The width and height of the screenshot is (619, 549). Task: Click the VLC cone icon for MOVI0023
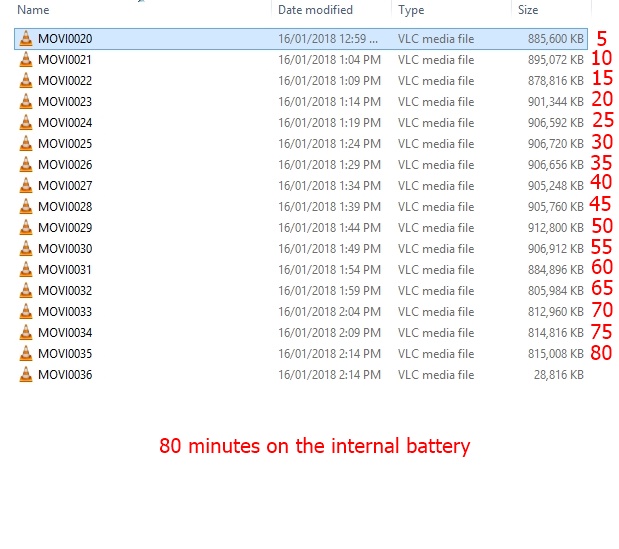coord(26,101)
